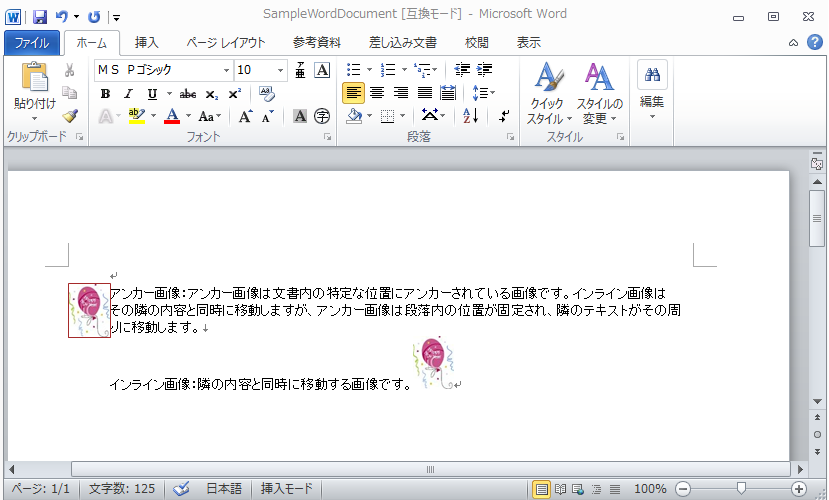The width and height of the screenshot is (829, 500).
Task: Expand the Quick Styles gallery
Action: click(x=546, y=95)
